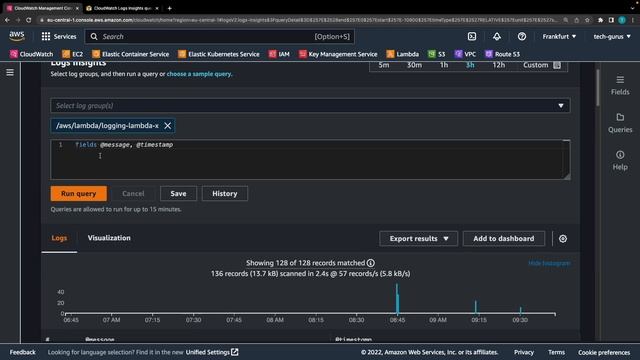
Task: Expand the Select log group(s) dropdown
Action: (x=310, y=106)
